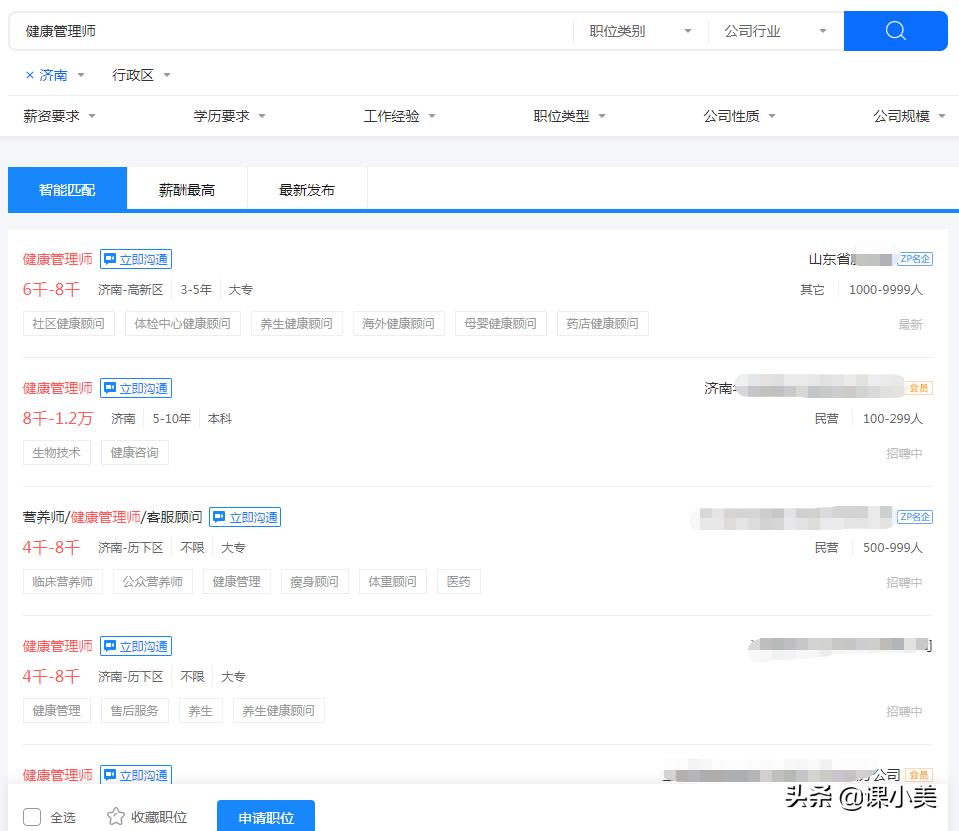Open the 行政区 district dropdown
Viewport: 959px width, 831px height.
[133, 74]
